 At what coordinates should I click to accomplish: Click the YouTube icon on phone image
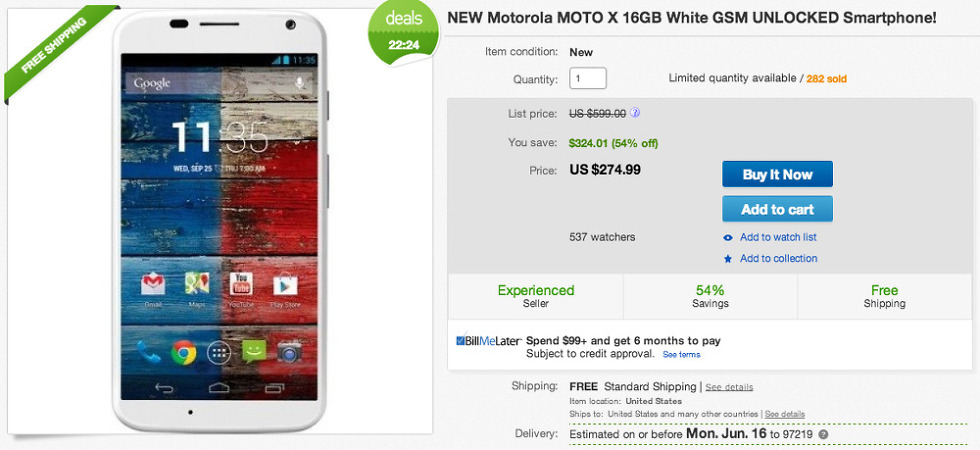click(x=240, y=287)
